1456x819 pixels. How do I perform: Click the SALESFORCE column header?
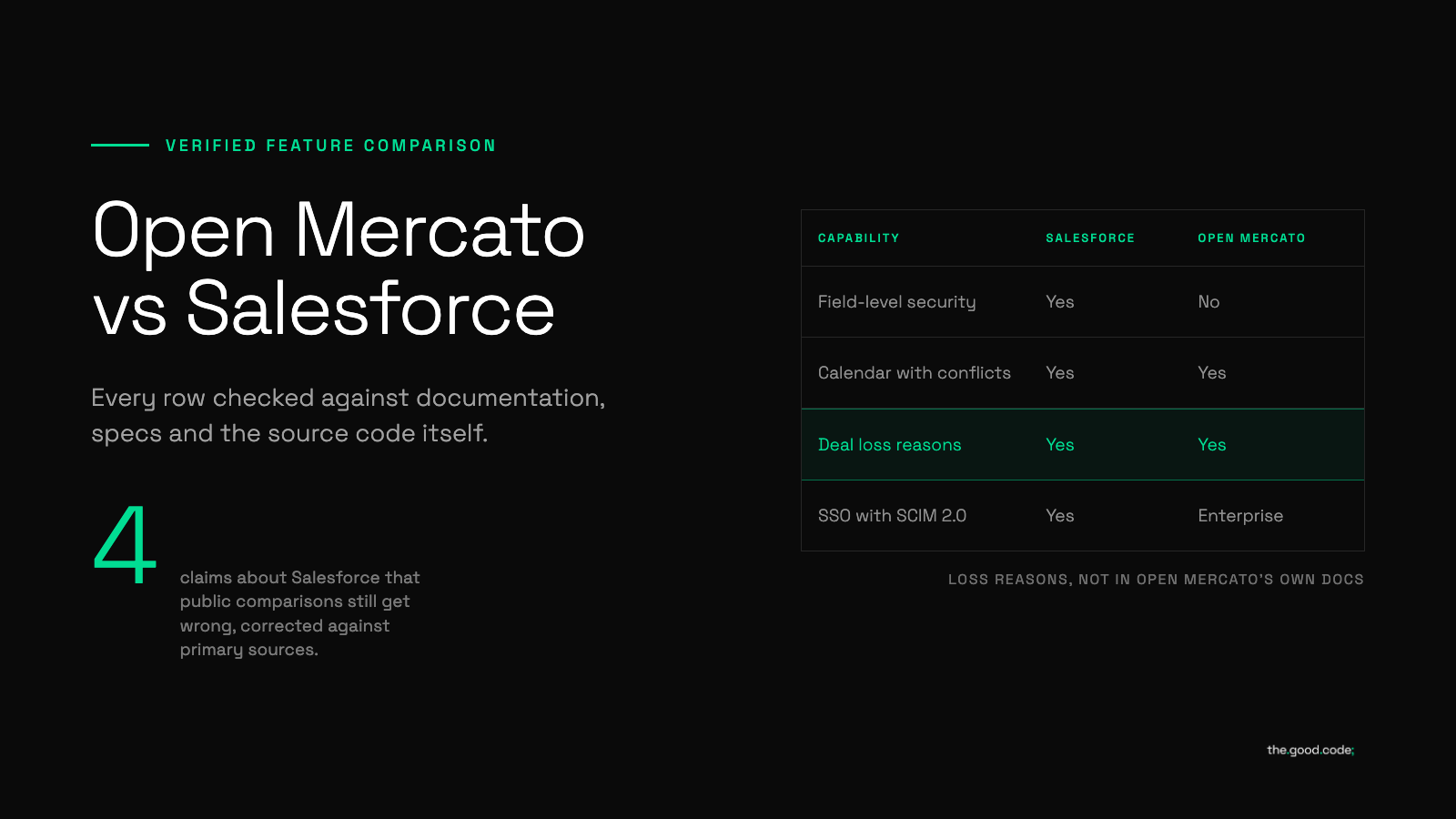[x=1090, y=238]
